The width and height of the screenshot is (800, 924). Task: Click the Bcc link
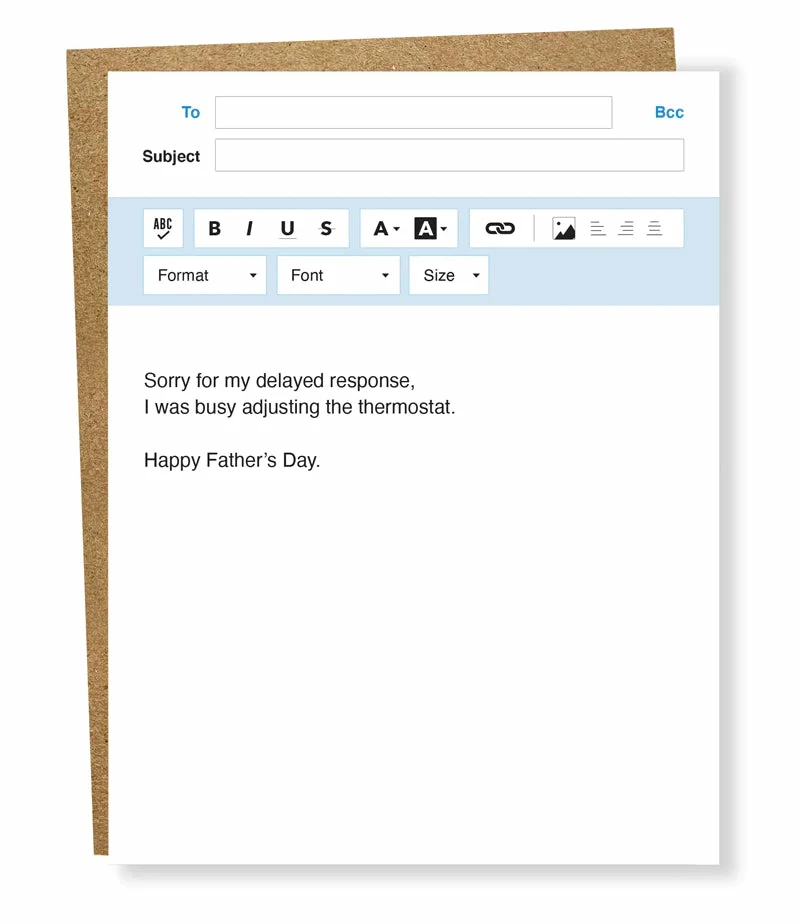click(669, 112)
